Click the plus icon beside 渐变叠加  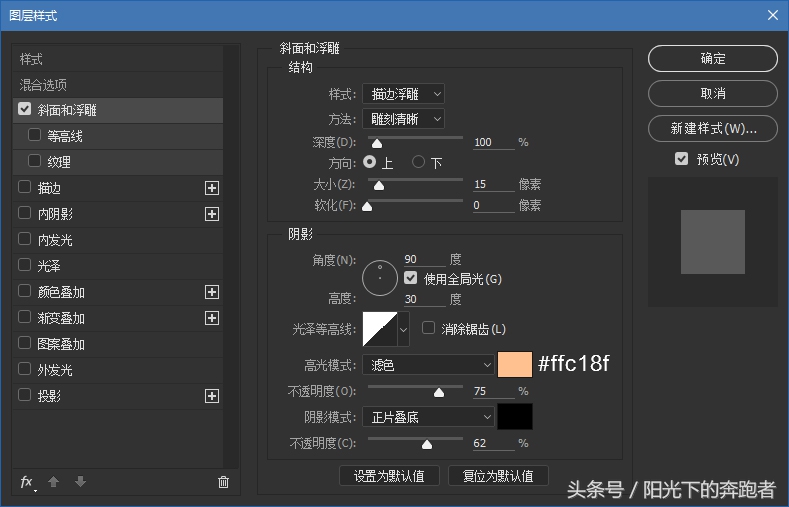click(x=212, y=318)
